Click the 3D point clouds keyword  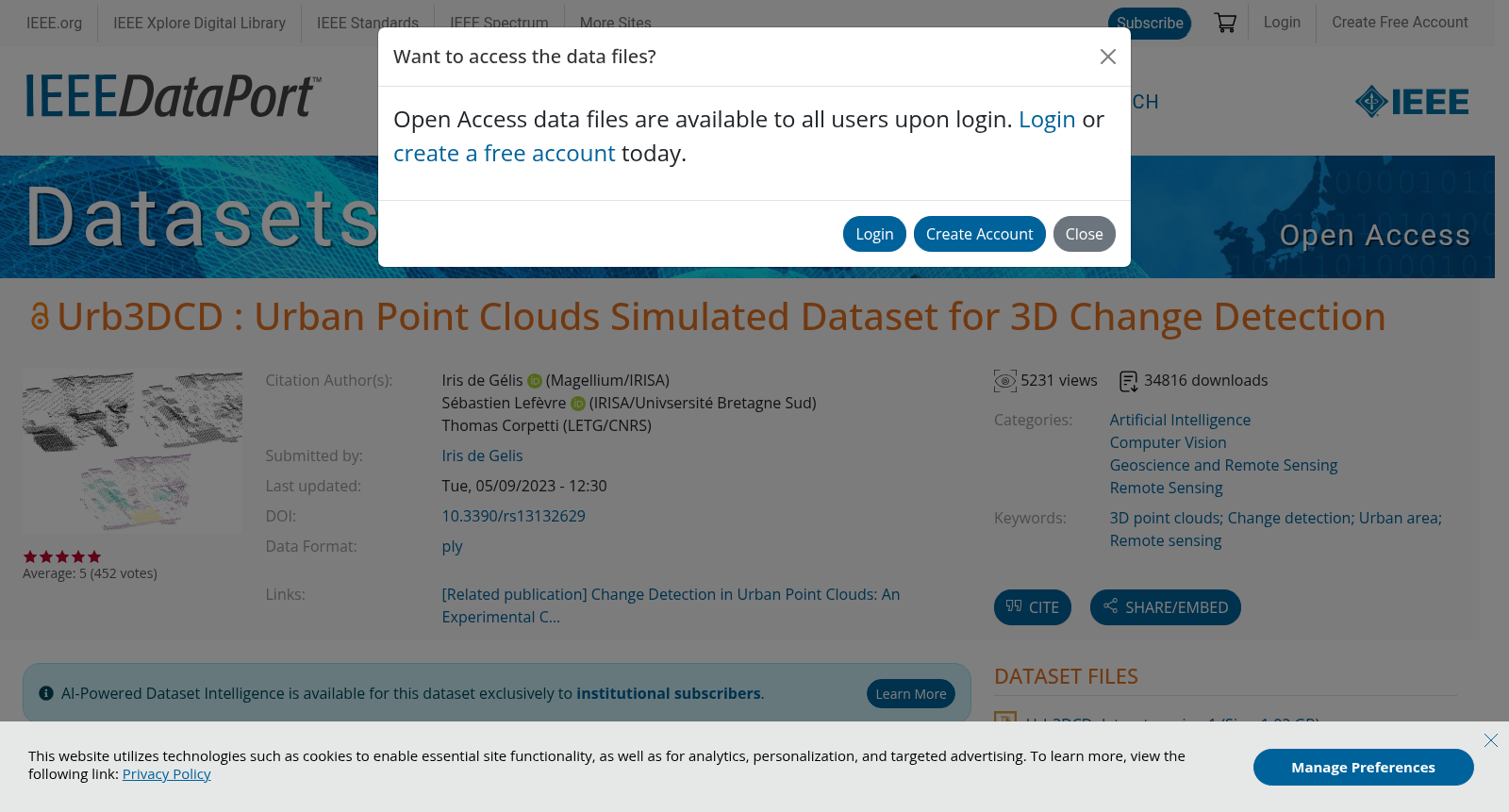[x=1166, y=518]
